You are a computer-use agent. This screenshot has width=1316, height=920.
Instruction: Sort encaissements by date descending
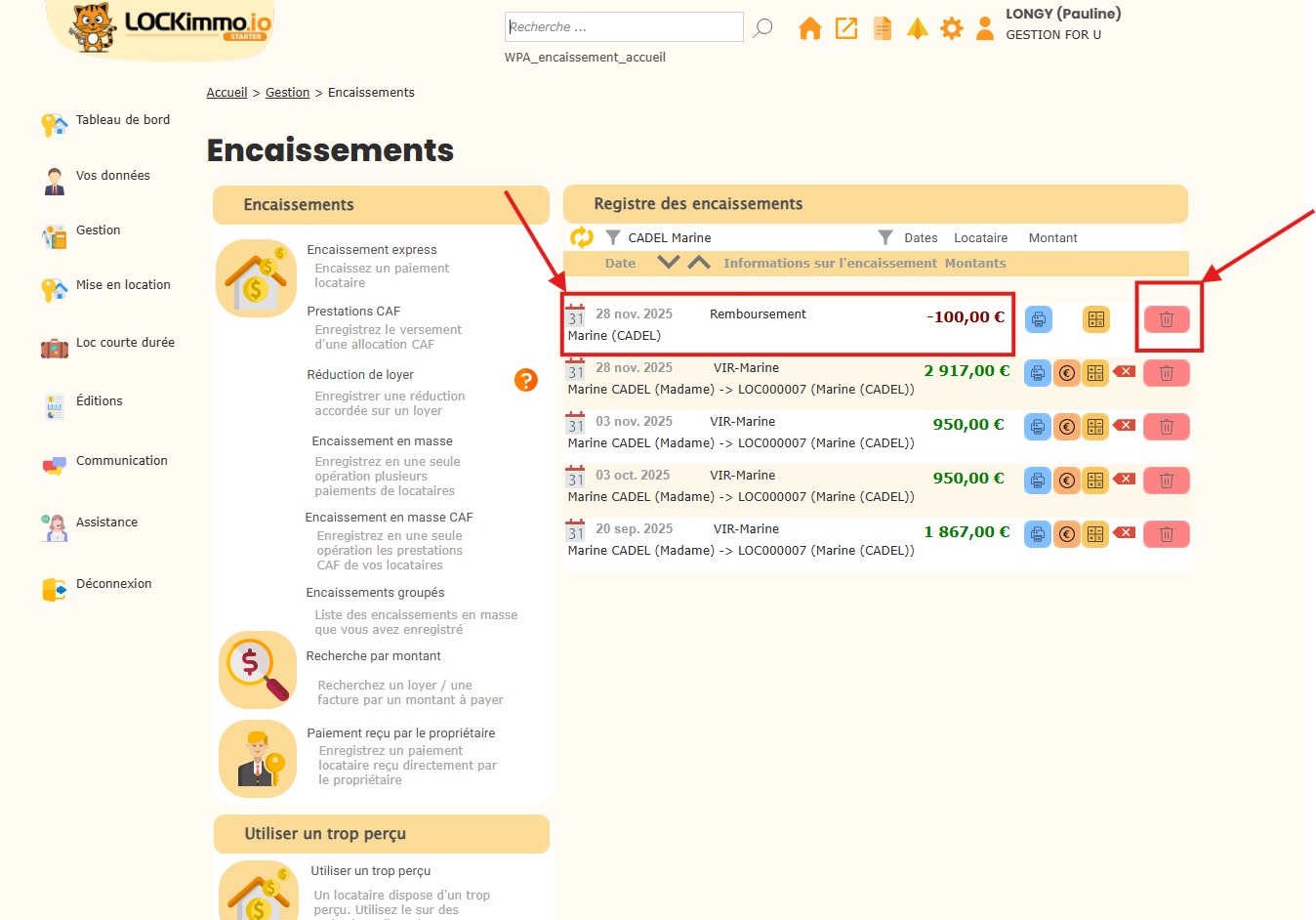click(668, 263)
